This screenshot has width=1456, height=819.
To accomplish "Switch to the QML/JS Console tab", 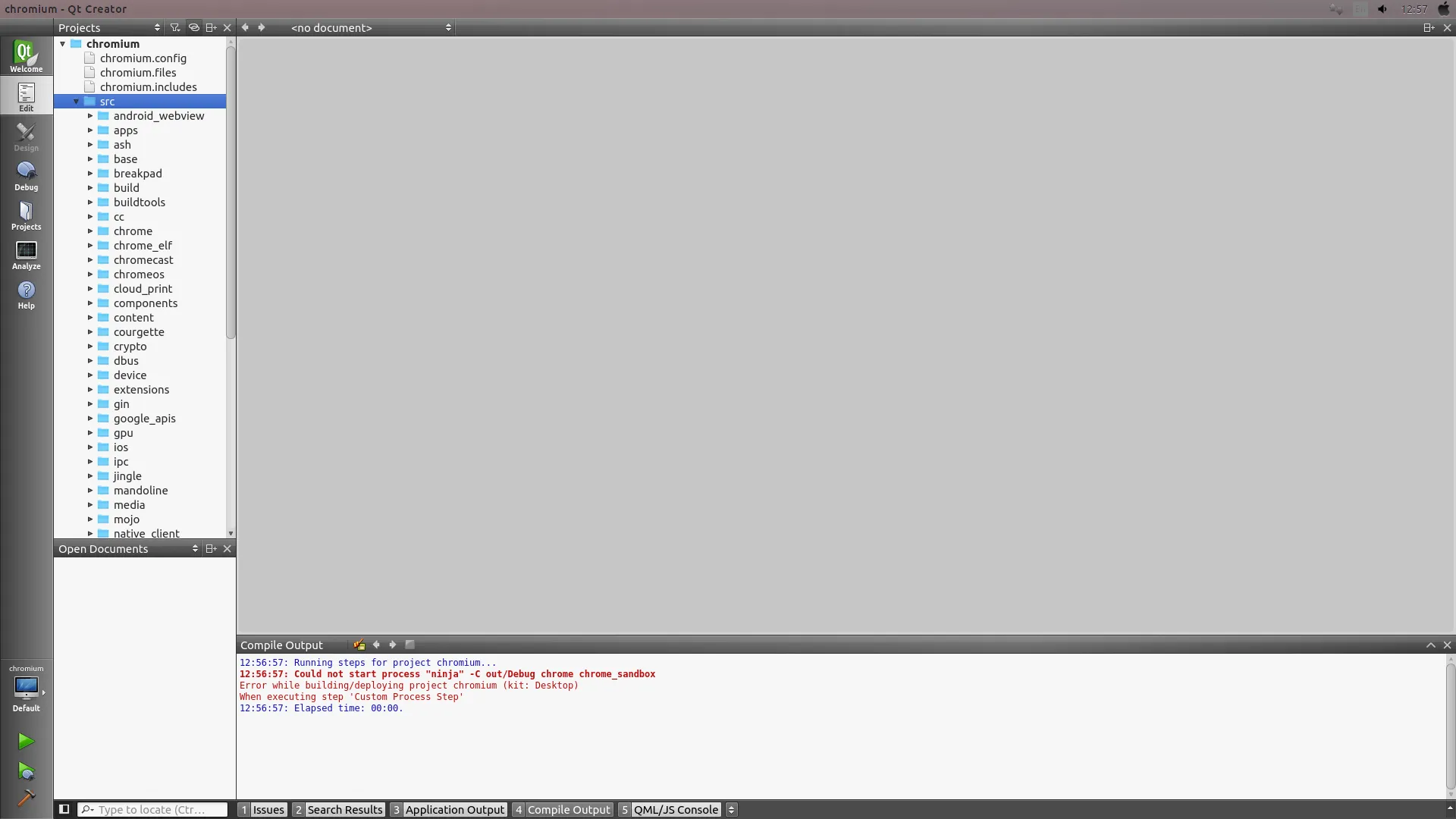I will pos(669,809).
